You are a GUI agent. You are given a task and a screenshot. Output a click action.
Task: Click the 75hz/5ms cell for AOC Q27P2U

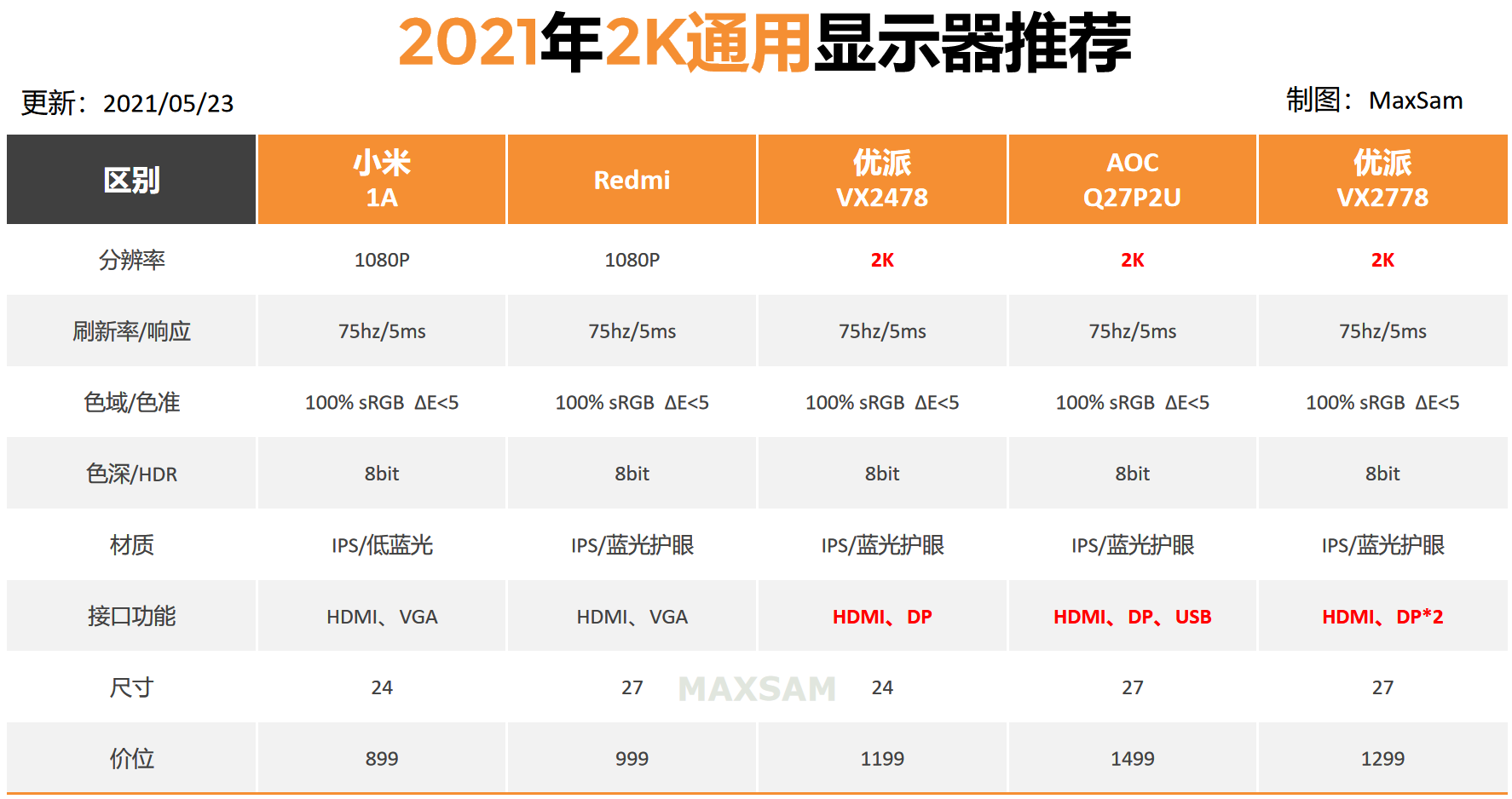point(1132,331)
